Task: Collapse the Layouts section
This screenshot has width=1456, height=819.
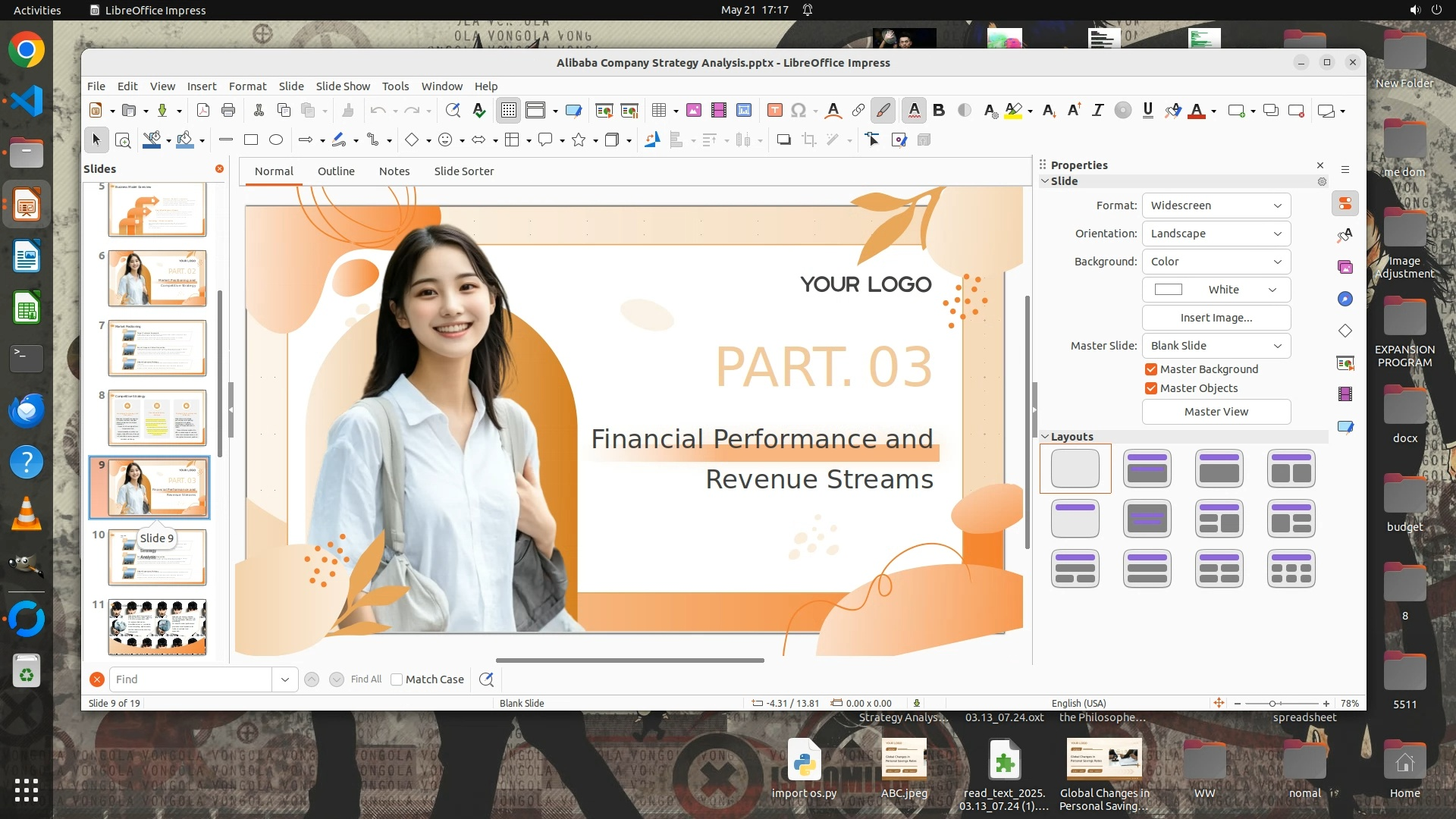Action: coord(1045,437)
